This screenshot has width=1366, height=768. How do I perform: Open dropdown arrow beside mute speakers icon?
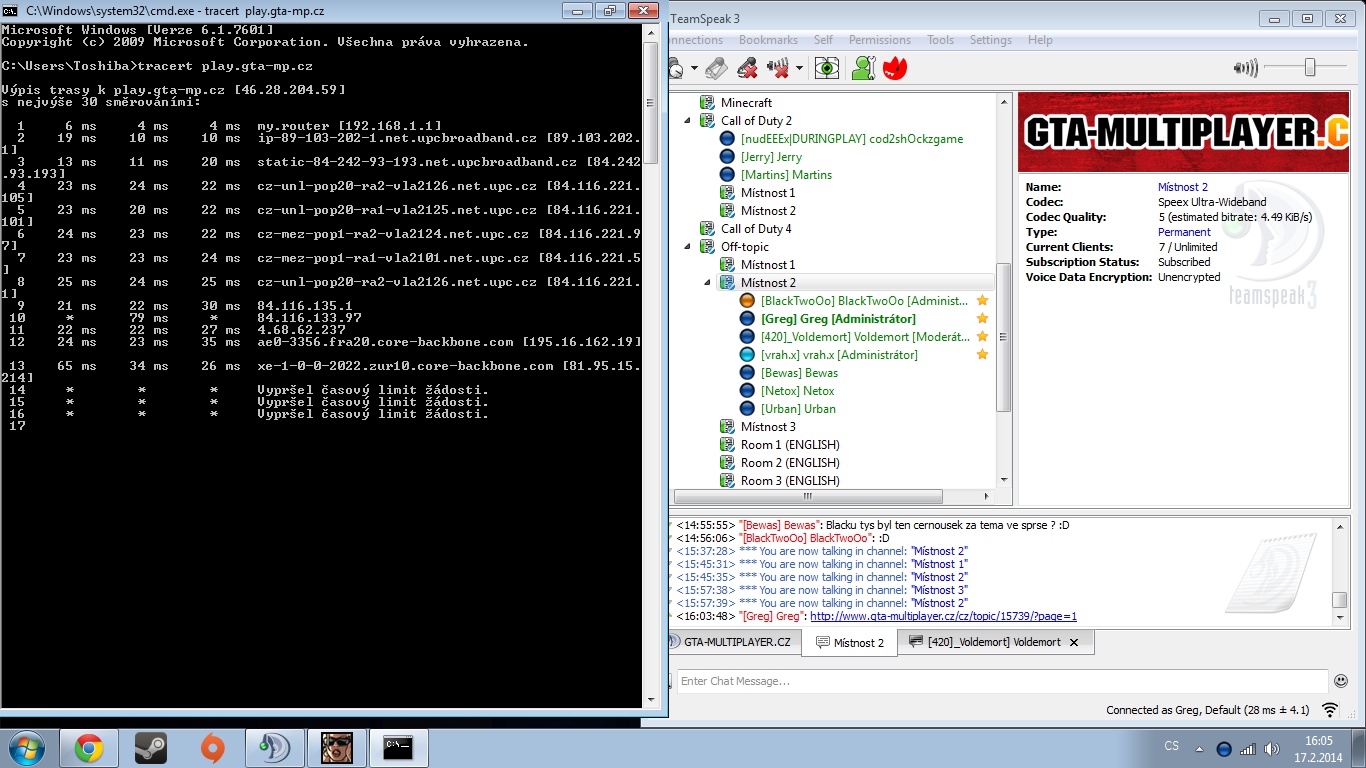[x=800, y=69]
